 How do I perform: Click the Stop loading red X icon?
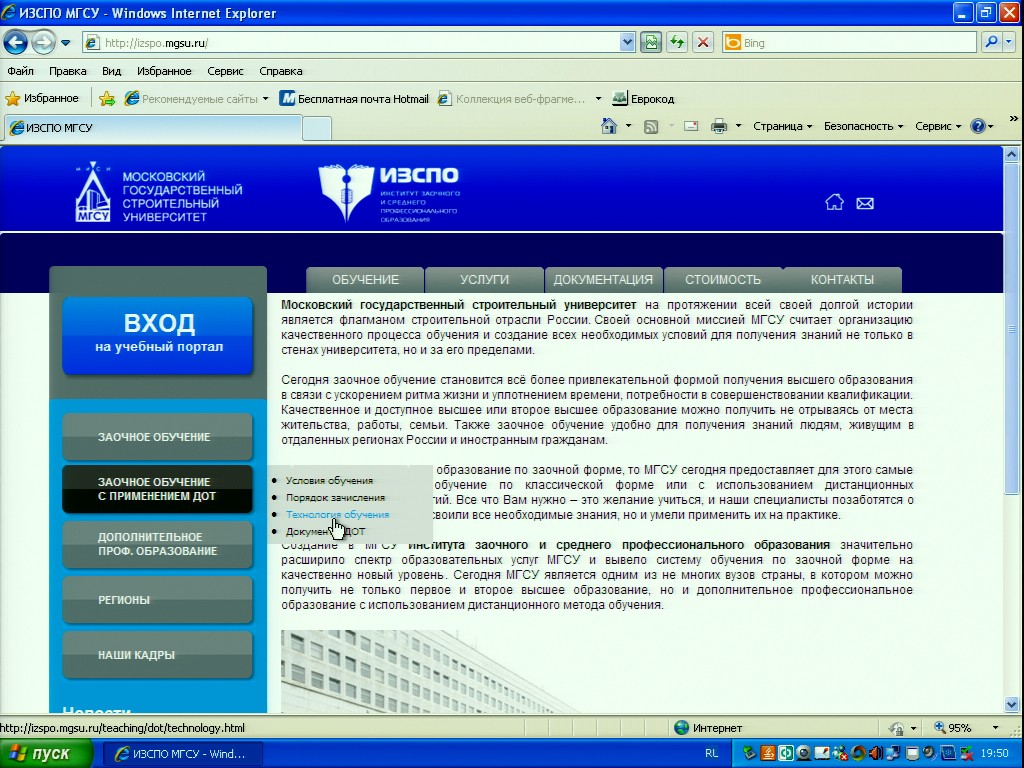tap(703, 43)
